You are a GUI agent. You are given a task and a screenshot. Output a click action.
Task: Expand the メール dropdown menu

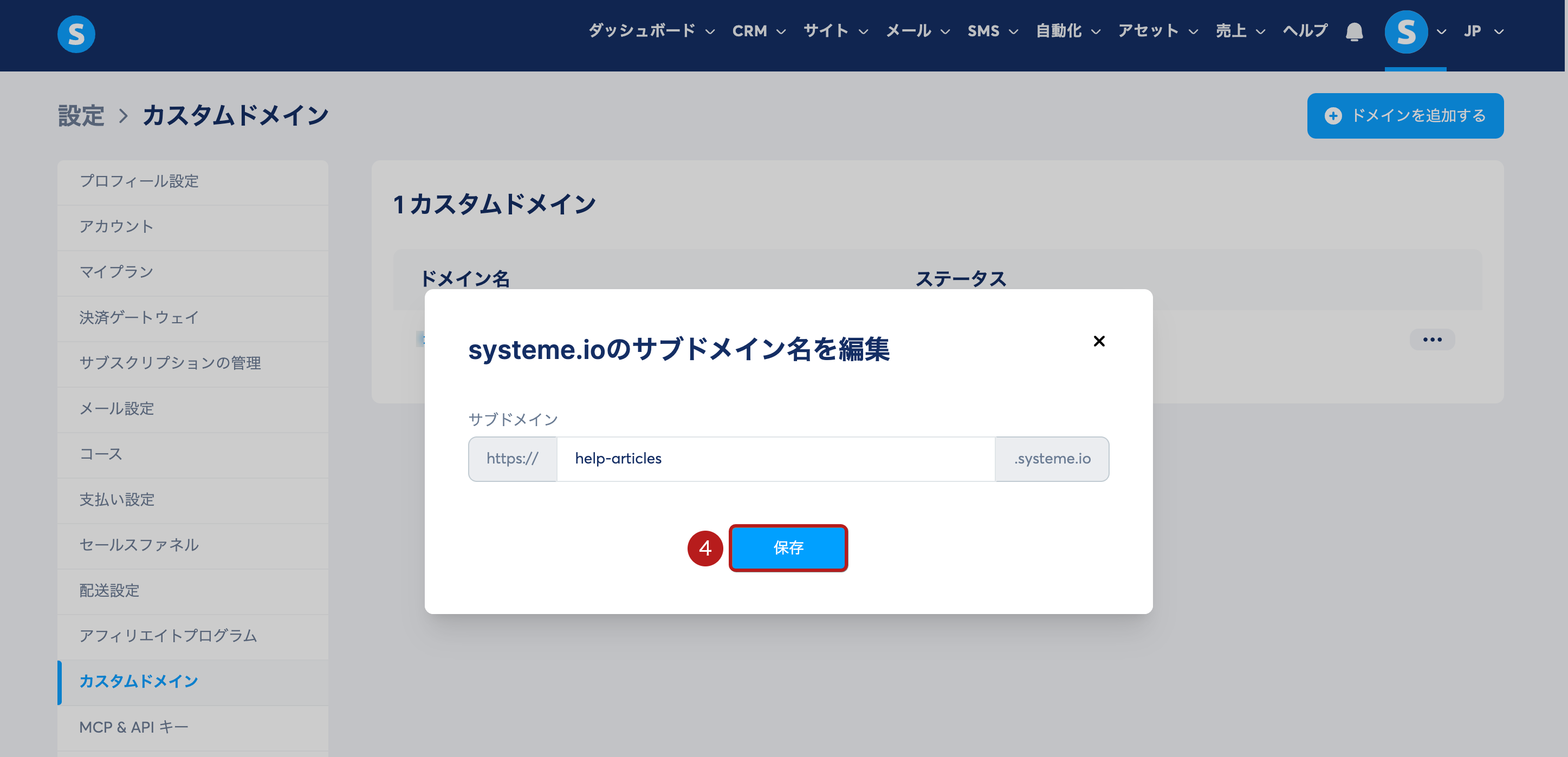pos(918,31)
